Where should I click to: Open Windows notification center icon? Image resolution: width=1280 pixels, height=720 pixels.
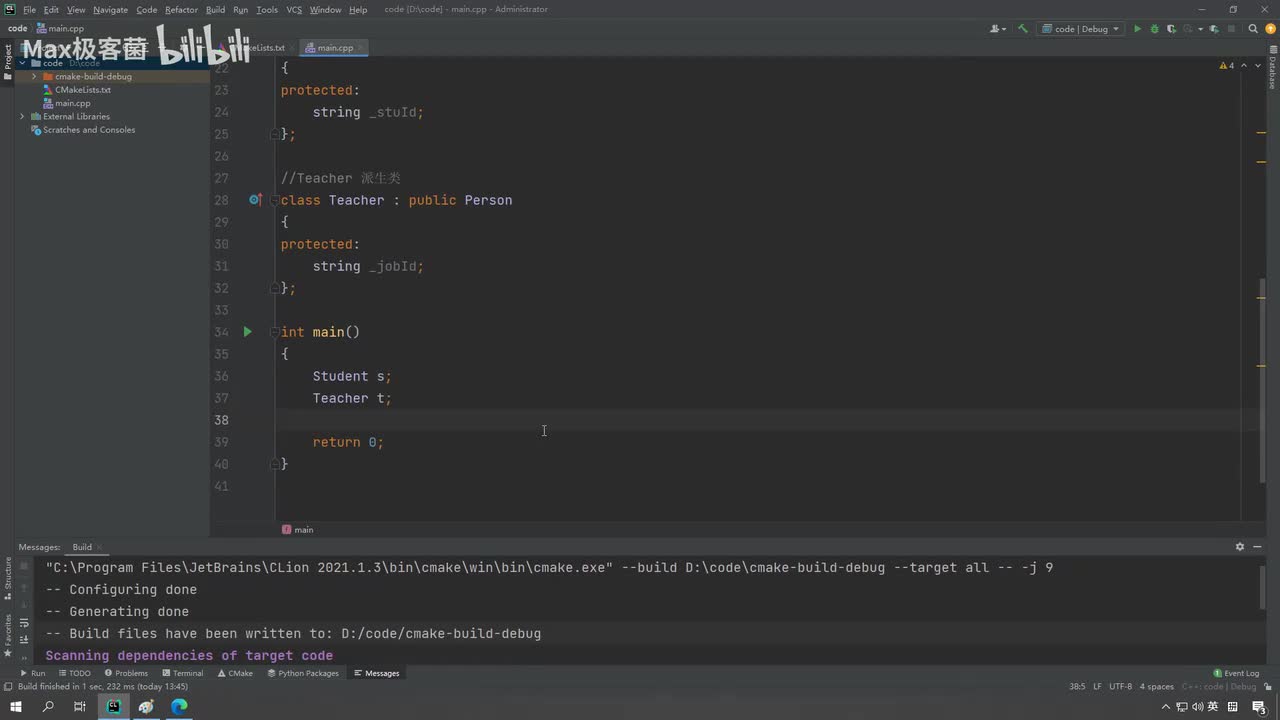(x=1259, y=707)
